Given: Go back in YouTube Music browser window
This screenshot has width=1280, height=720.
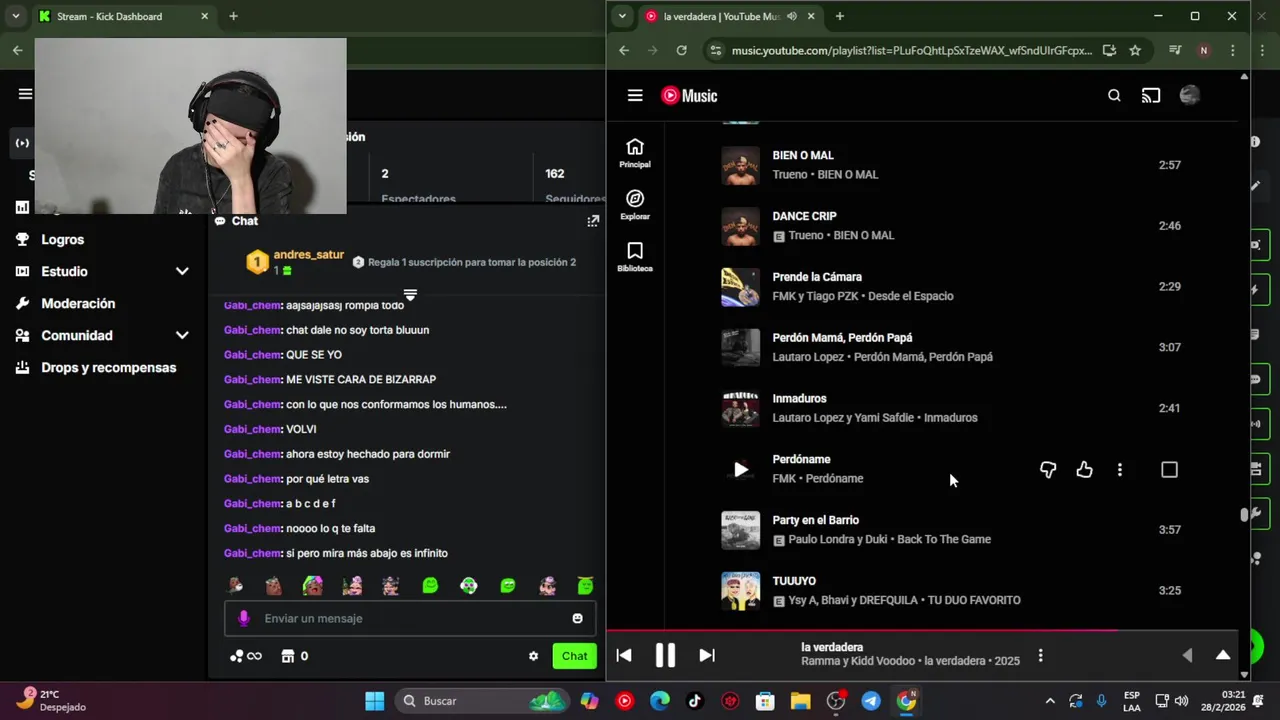Looking at the screenshot, I should [624, 50].
